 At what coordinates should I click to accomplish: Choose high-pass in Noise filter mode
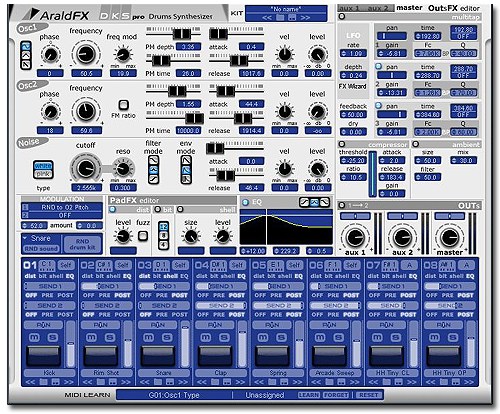pyautogui.click(x=153, y=179)
